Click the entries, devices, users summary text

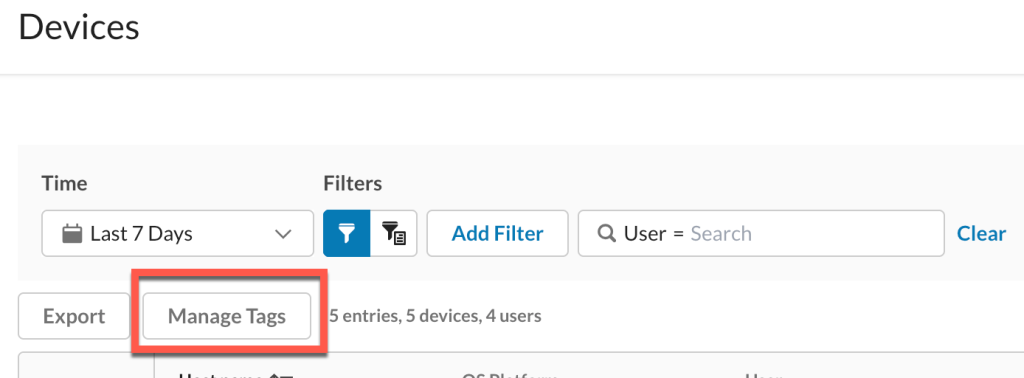point(435,317)
